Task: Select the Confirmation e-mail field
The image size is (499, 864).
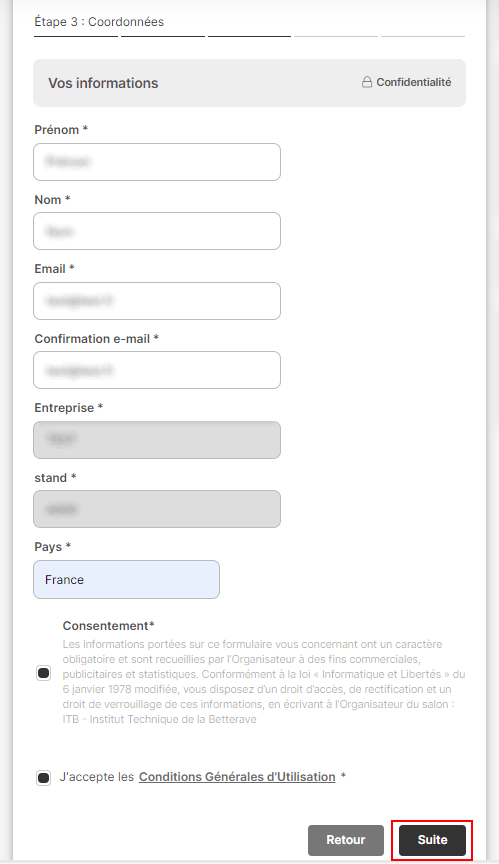Action: 157,370
